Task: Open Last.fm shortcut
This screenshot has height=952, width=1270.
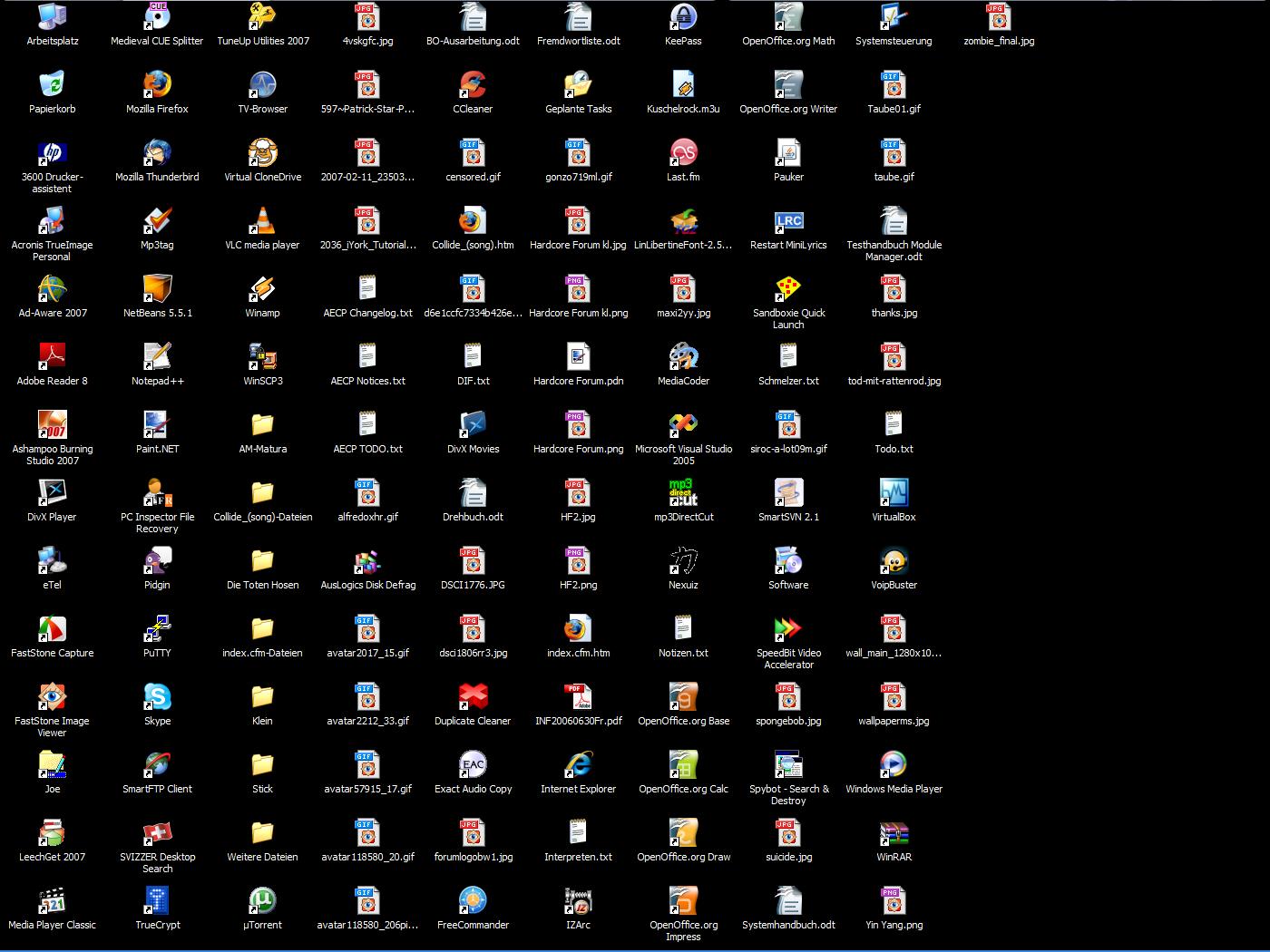Action: pos(684,152)
